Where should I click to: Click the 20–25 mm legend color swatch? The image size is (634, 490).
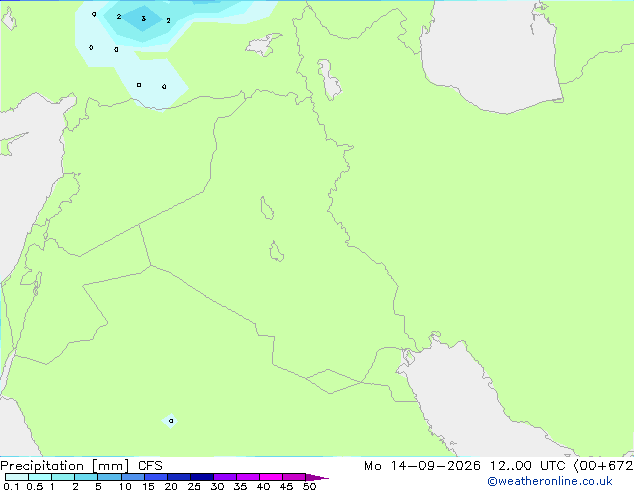pos(179,477)
